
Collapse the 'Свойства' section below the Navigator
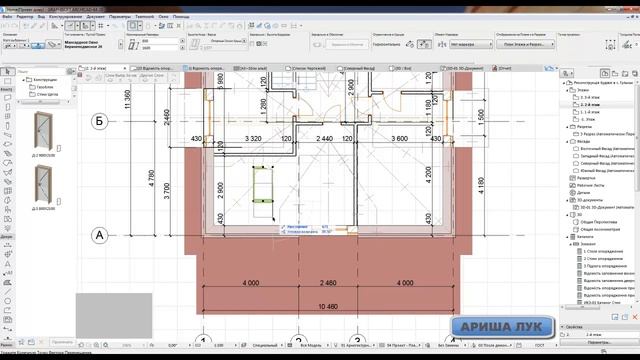562,327
